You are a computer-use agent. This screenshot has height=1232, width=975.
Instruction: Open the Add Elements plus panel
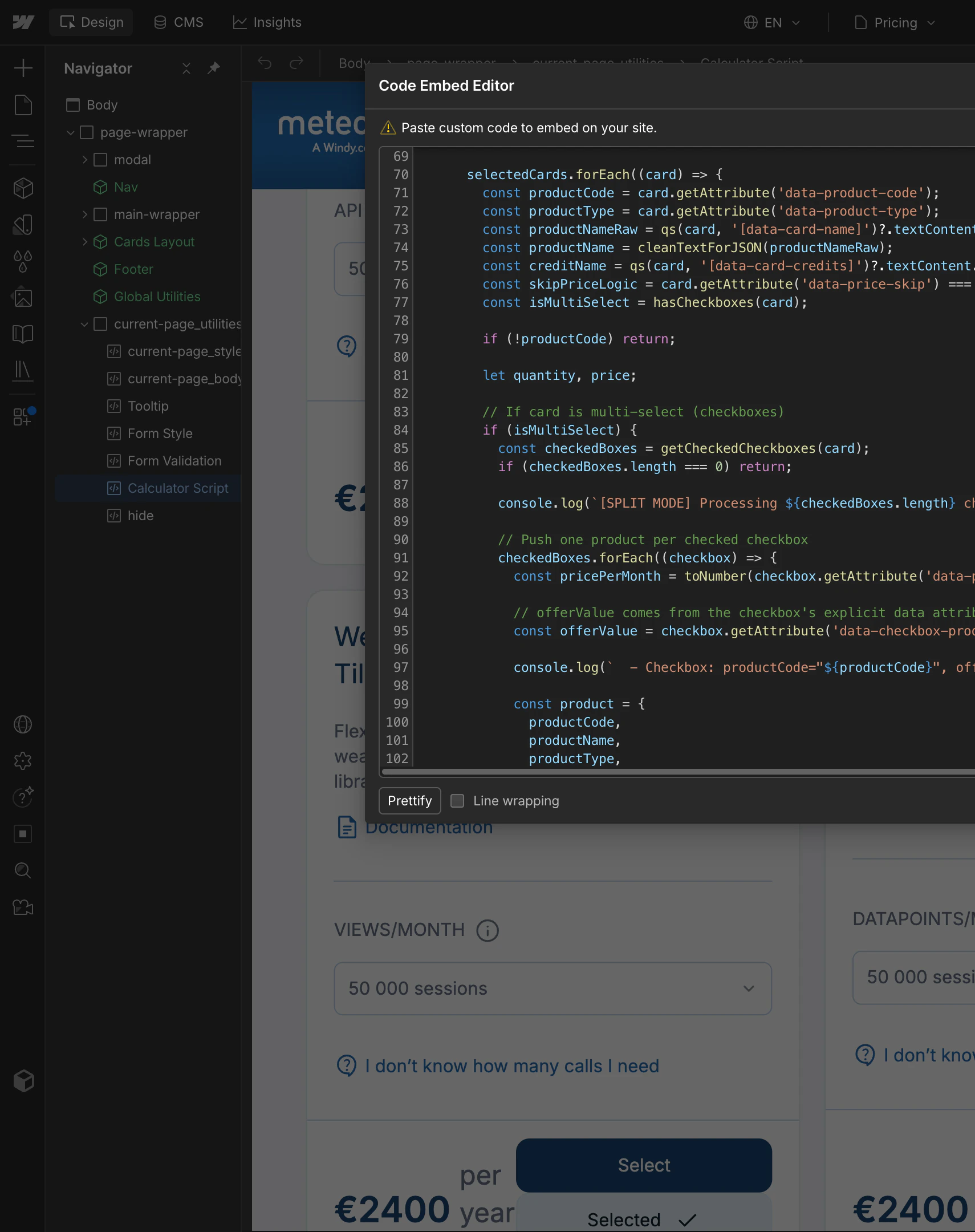23,68
